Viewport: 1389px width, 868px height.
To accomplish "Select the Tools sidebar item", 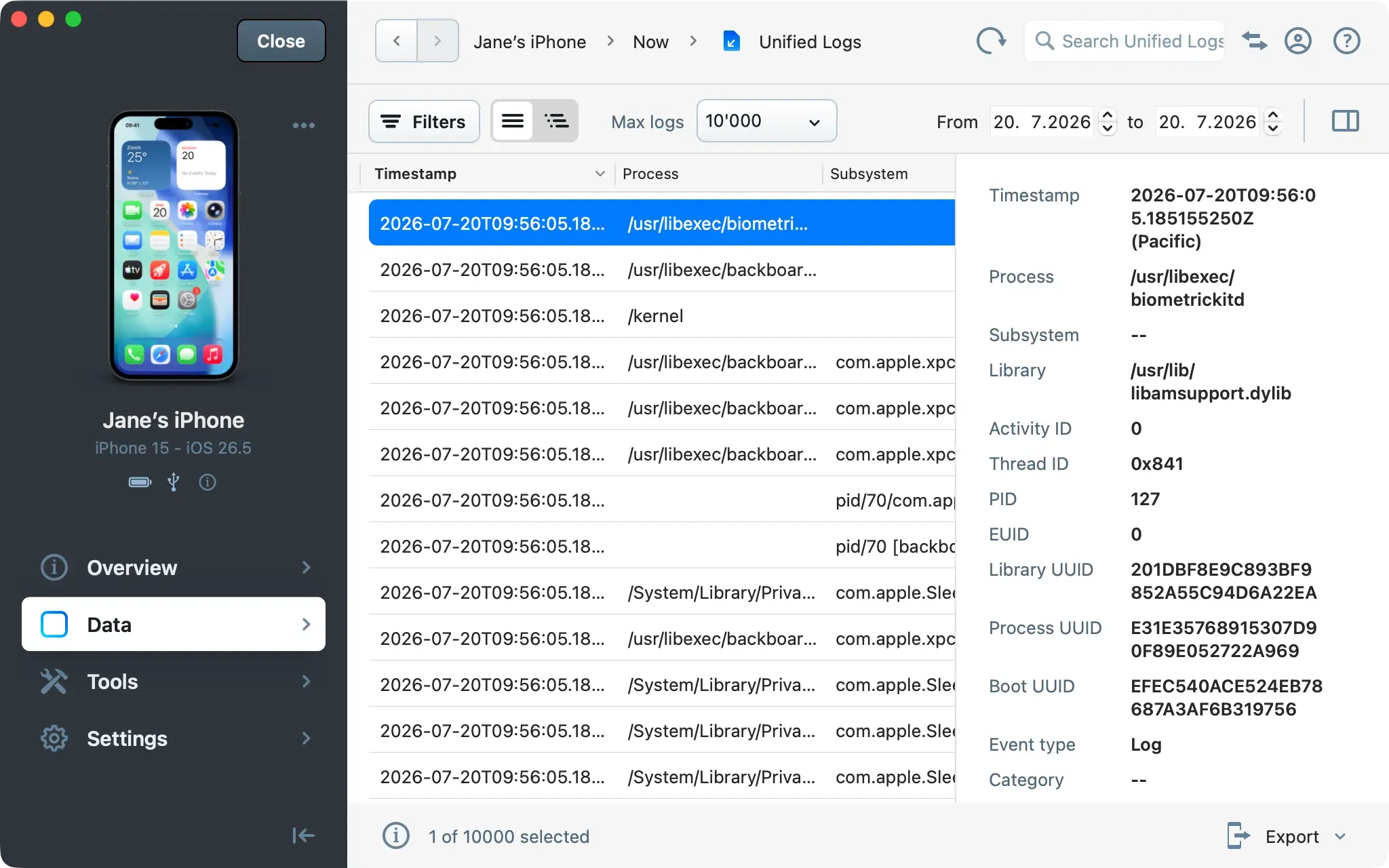I will pos(174,682).
